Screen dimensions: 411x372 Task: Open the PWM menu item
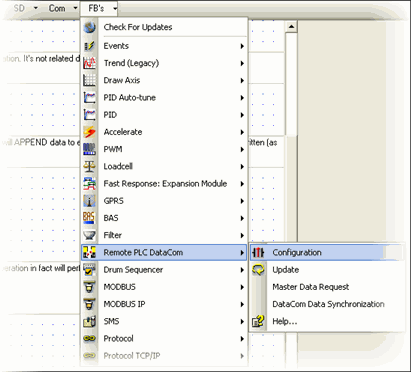click(165, 149)
